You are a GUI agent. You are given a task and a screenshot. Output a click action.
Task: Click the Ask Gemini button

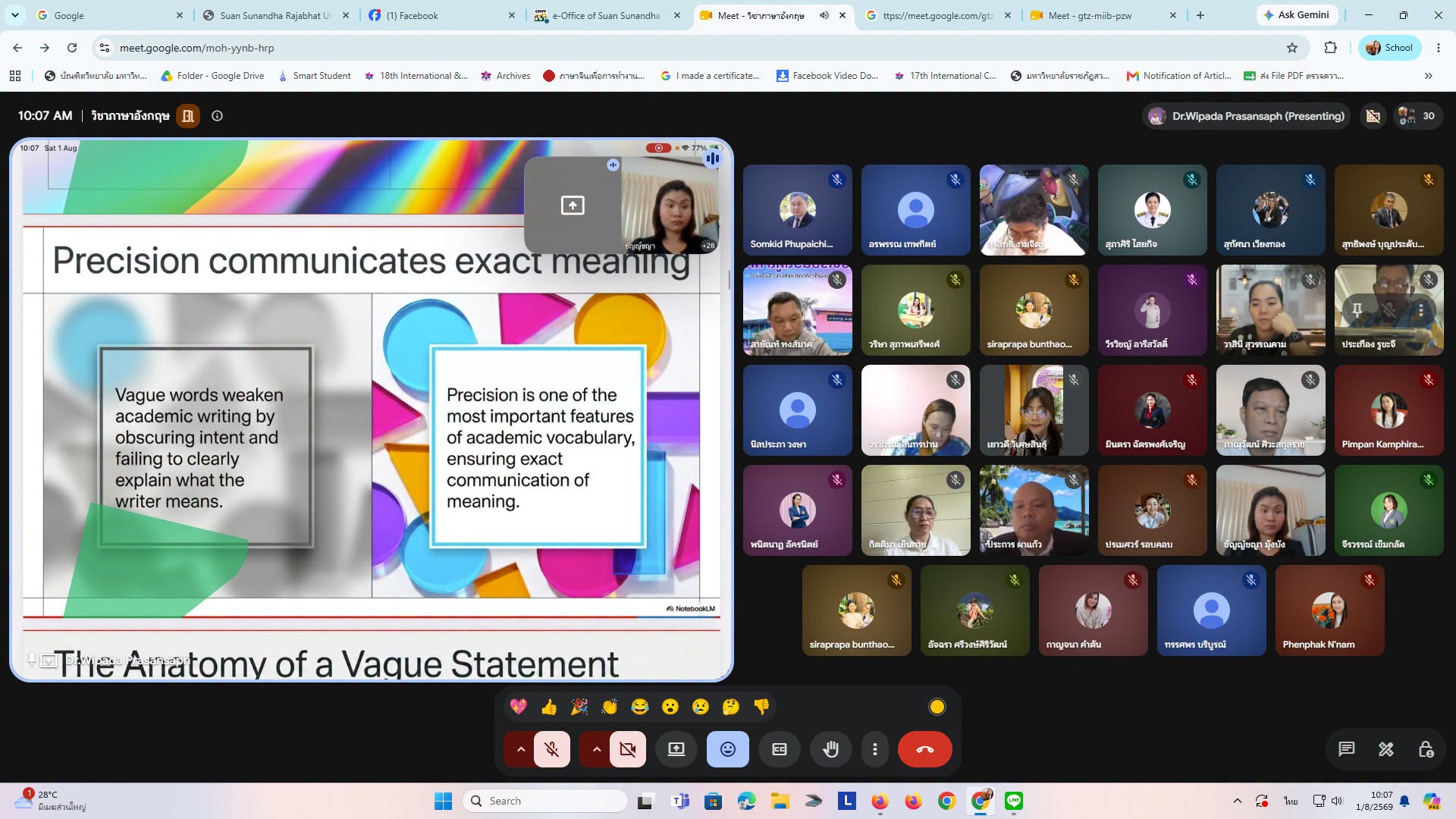(x=1296, y=15)
